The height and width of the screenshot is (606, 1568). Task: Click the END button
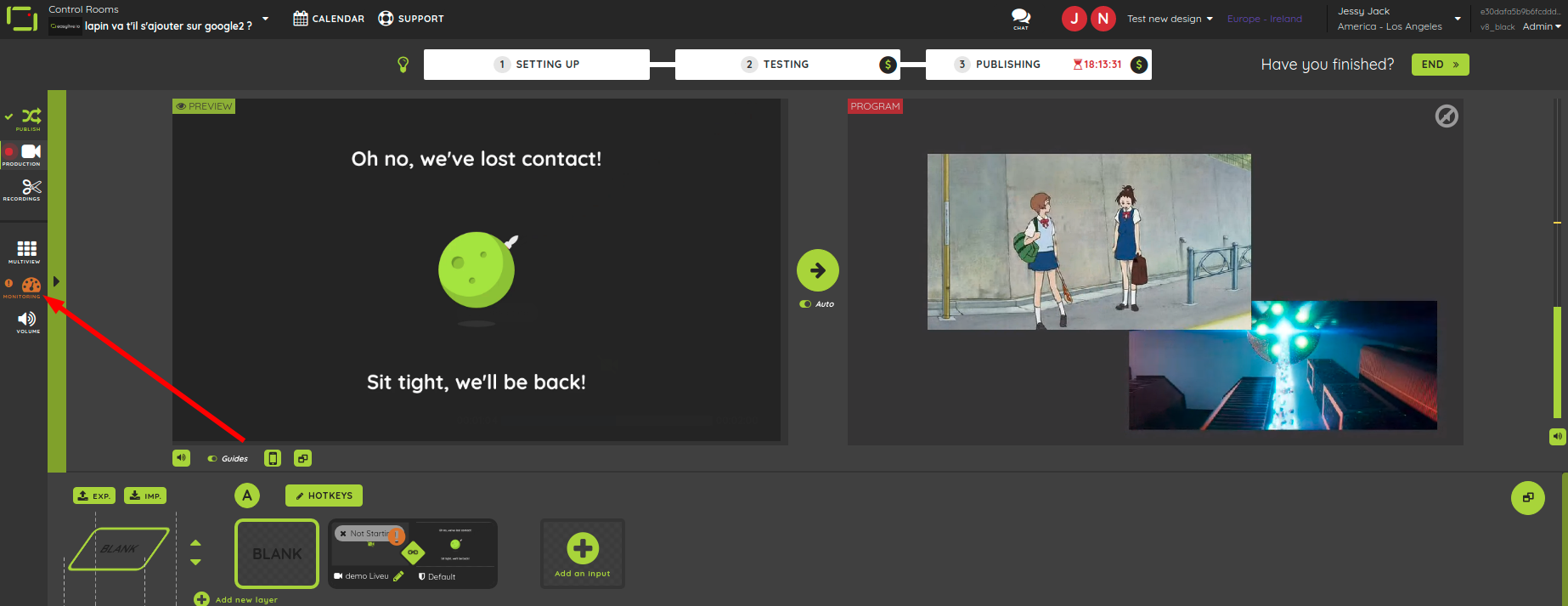[x=1440, y=65]
